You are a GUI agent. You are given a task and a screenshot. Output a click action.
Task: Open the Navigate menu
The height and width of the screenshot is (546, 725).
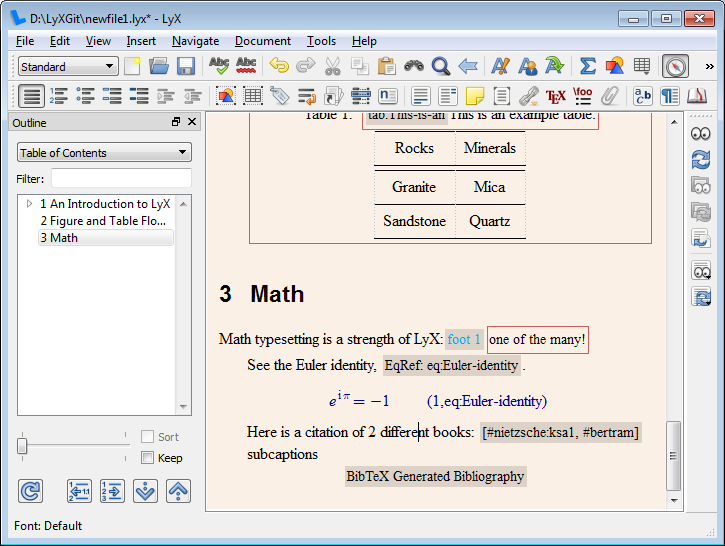(x=195, y=41)
